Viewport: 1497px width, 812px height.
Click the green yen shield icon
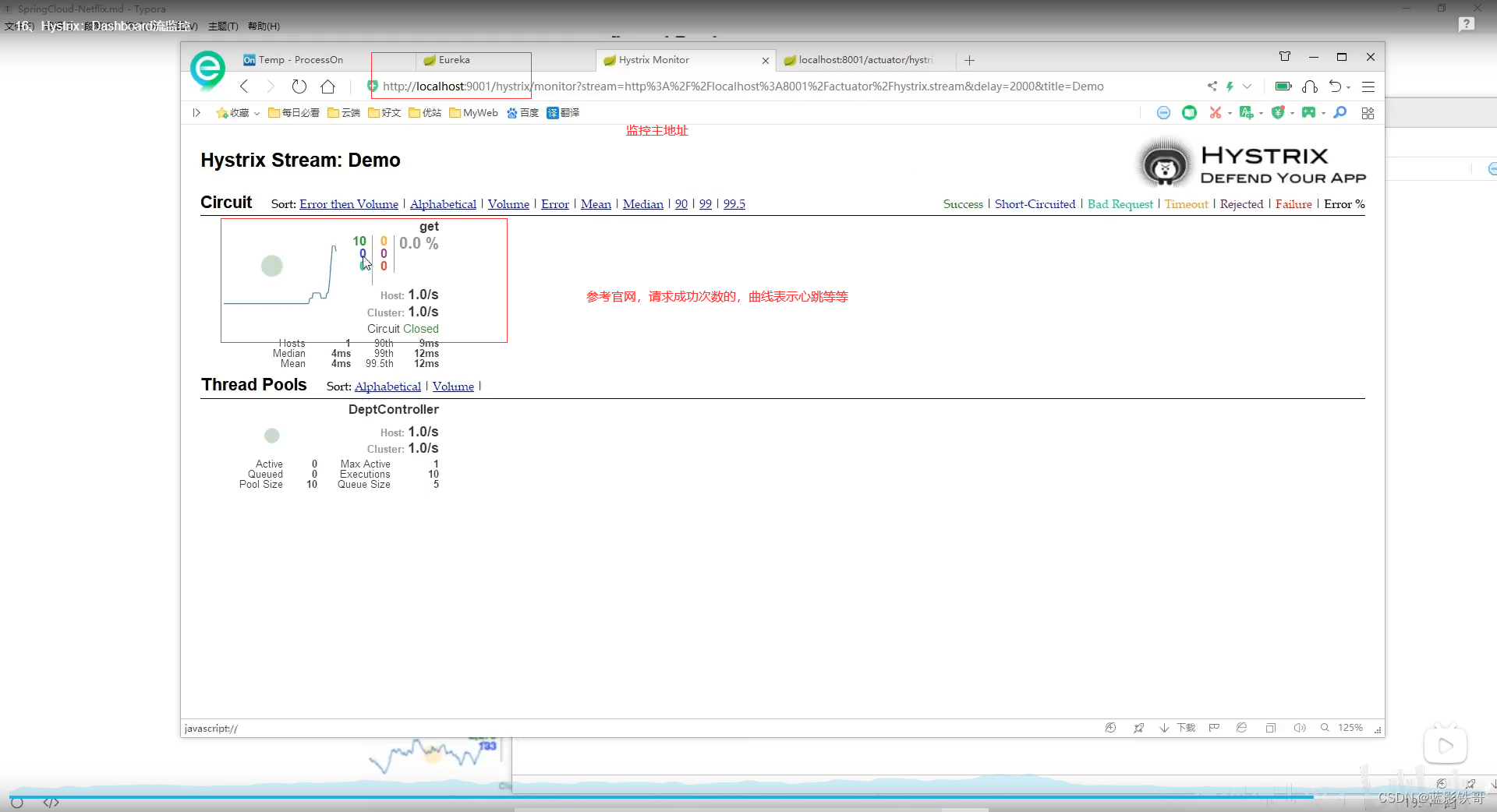tap(1278, 113)
